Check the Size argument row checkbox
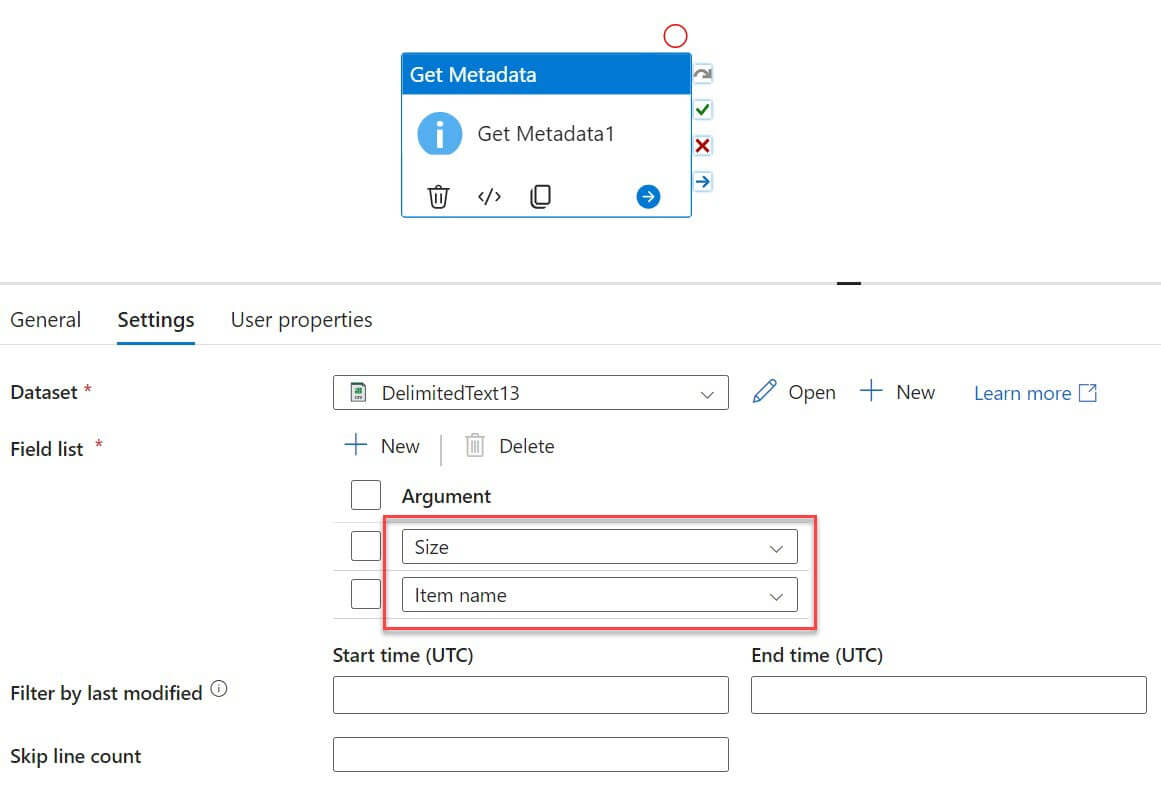Viewport: 1161px width, 796px height. point(366,547)
